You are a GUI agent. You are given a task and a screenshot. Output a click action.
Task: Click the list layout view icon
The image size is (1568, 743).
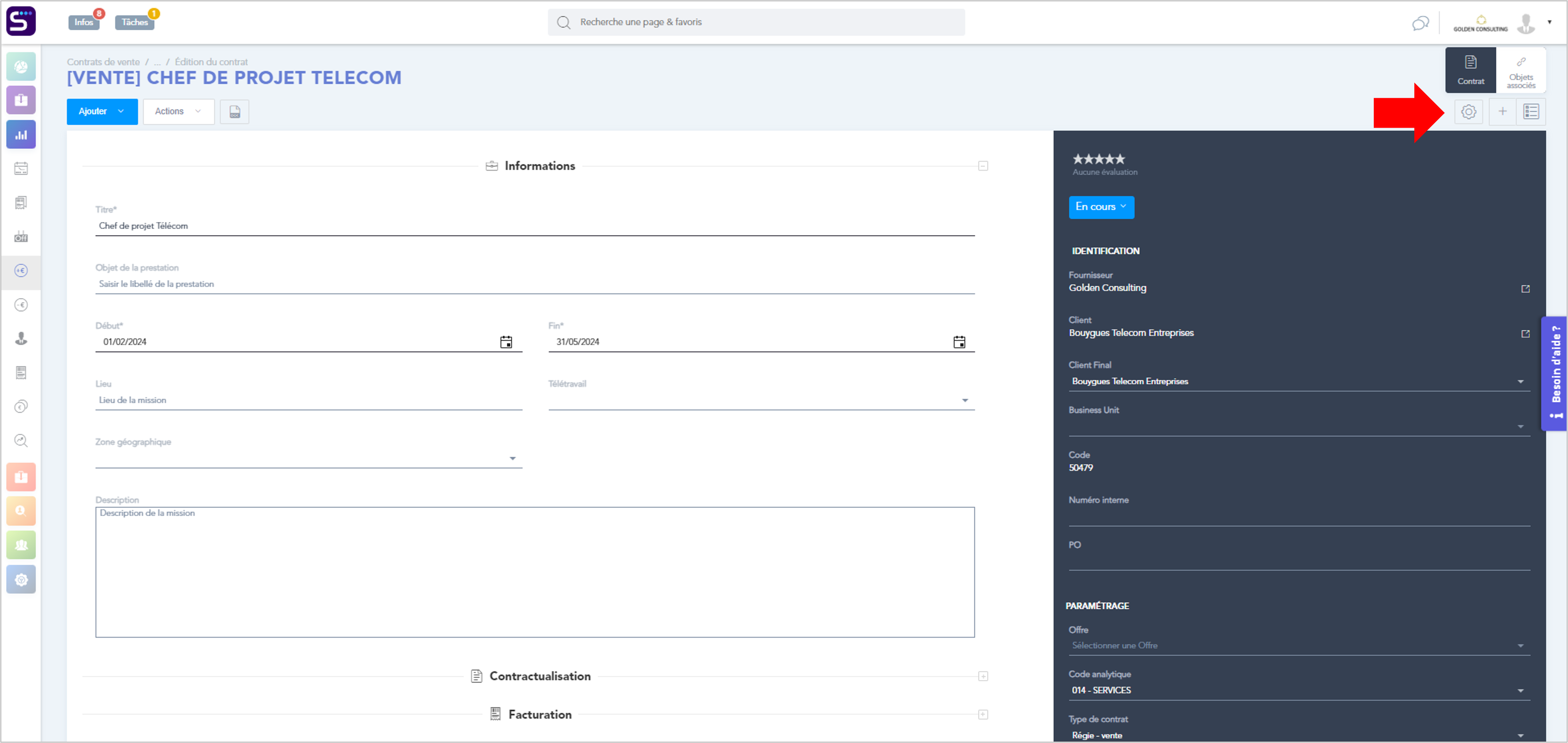[x=1531, y=111]
